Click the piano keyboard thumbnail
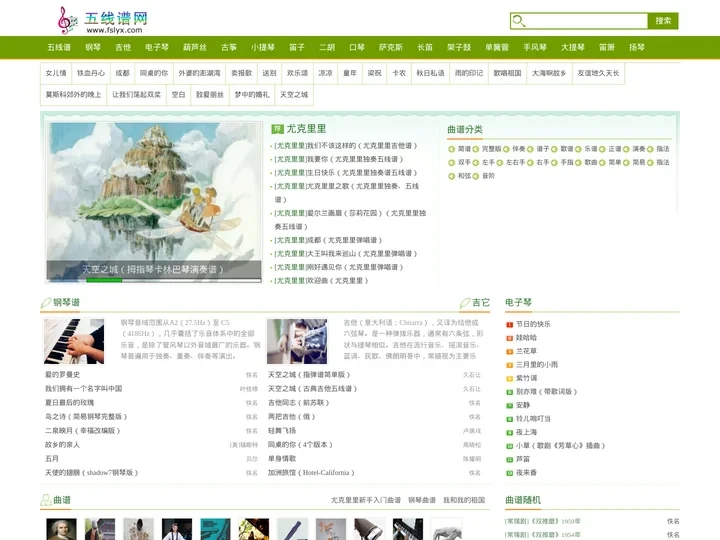The height and width of the screenshot is (540, 720). (74, 341)
